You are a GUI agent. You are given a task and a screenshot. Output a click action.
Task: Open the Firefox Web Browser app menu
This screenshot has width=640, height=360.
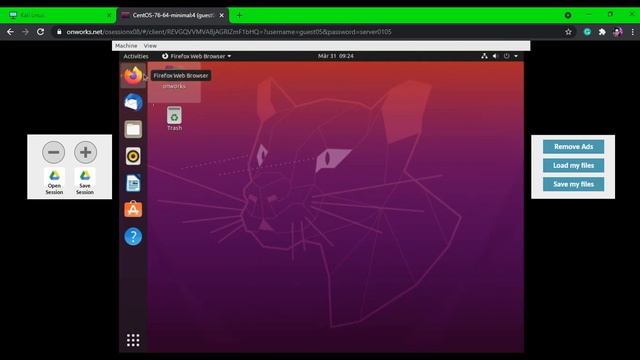coord(197,56)
